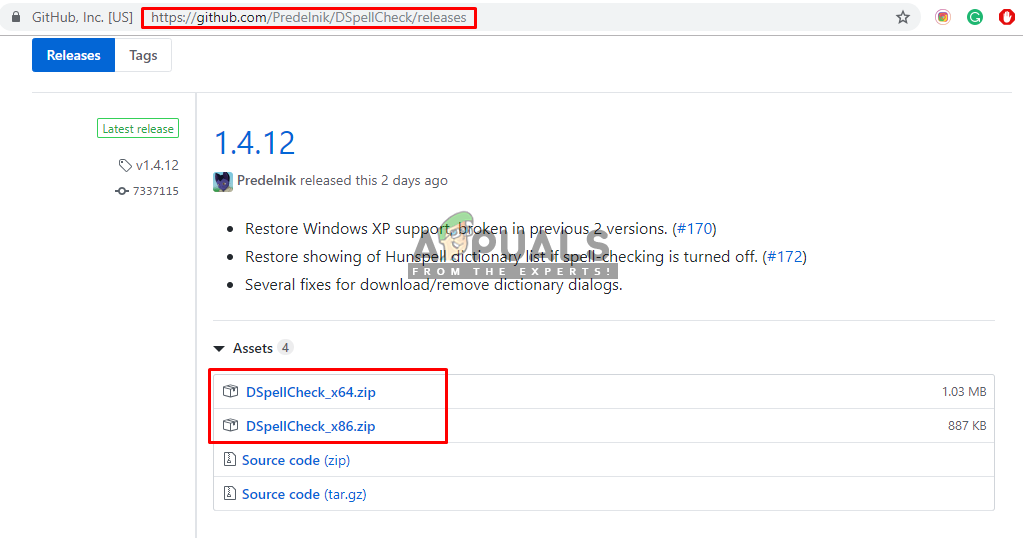Open the red extension icon in the toolbar
This screenshot has width=1023, height=538.
tap(1007, 18)
